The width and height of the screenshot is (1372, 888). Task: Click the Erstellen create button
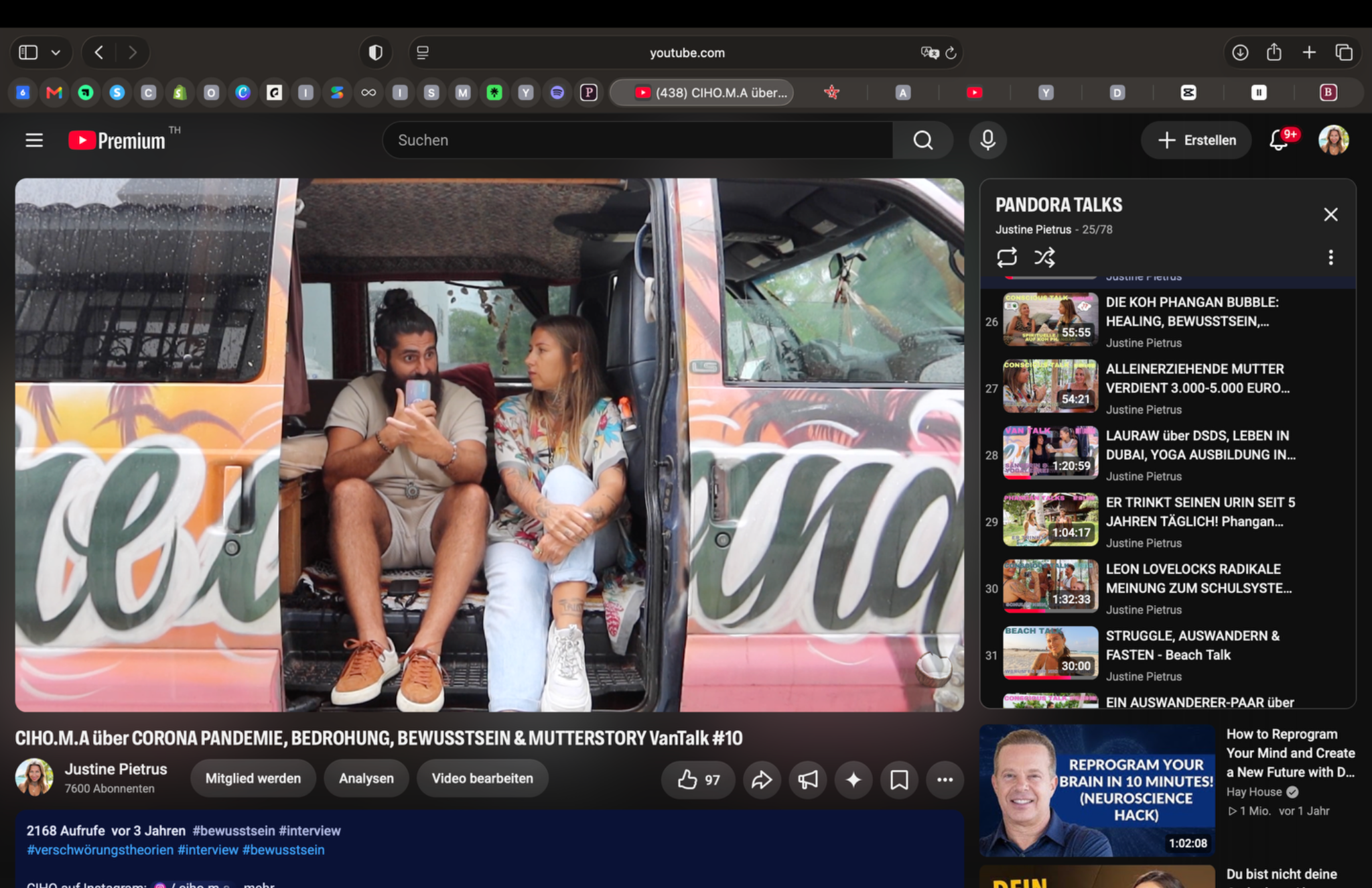1196,140
